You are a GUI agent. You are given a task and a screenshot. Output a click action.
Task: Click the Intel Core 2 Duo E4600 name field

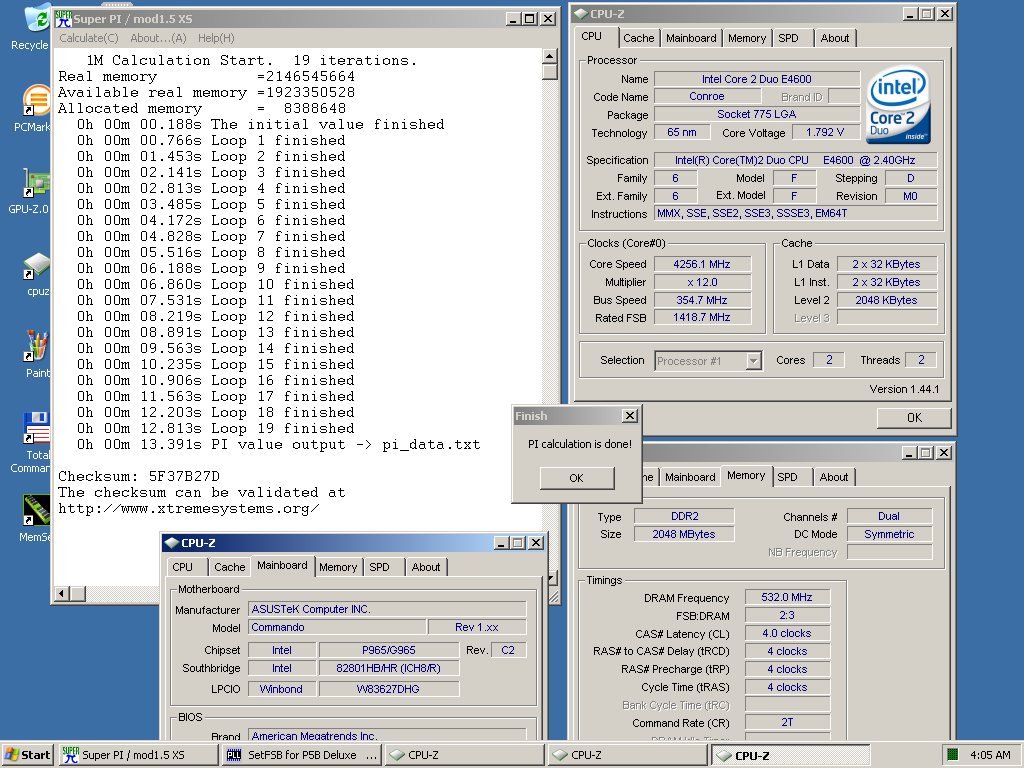757,79
